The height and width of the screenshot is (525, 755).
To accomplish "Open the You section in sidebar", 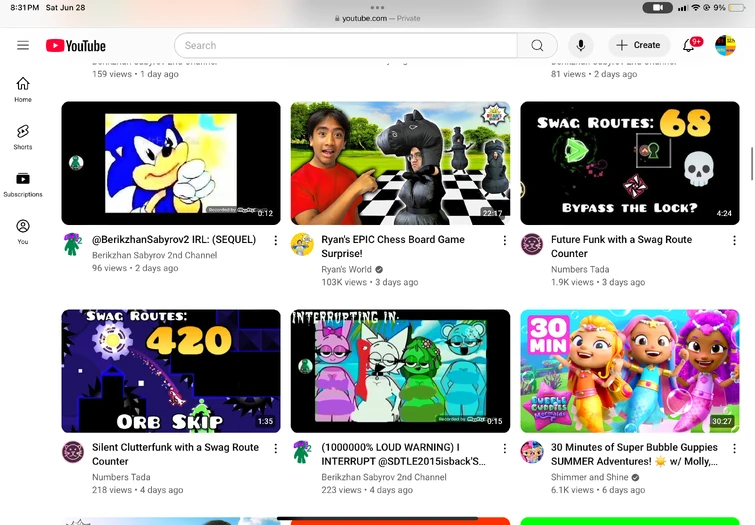I will point(23,232).
